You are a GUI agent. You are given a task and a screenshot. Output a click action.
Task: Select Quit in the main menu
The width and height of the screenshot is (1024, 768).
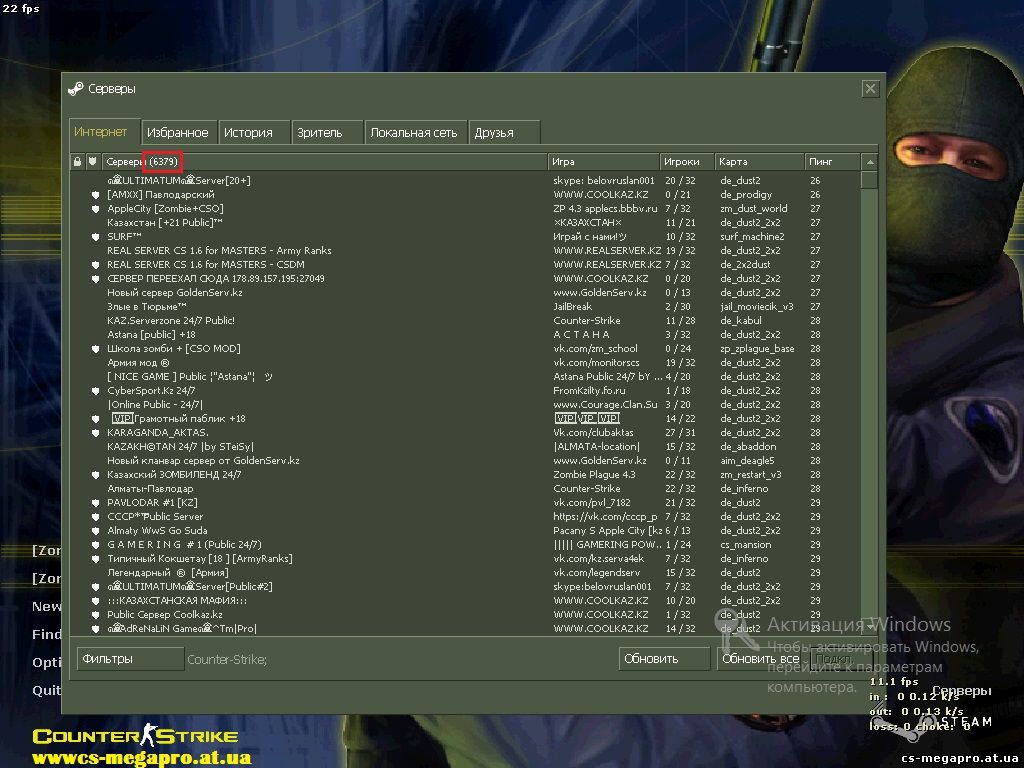47,690
